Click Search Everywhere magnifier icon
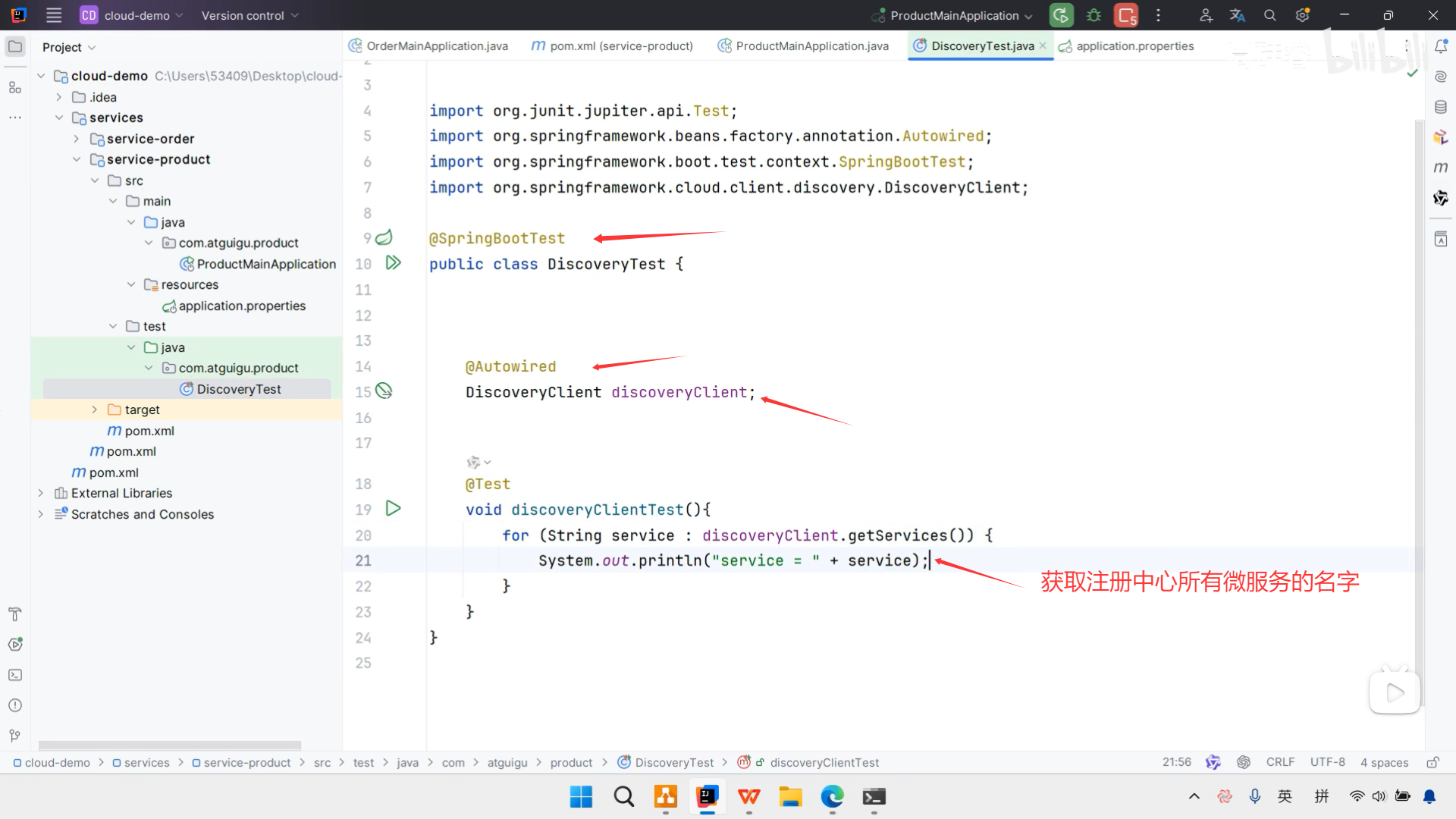The width and height of the screenshot is (1456, 819). 1269,15
